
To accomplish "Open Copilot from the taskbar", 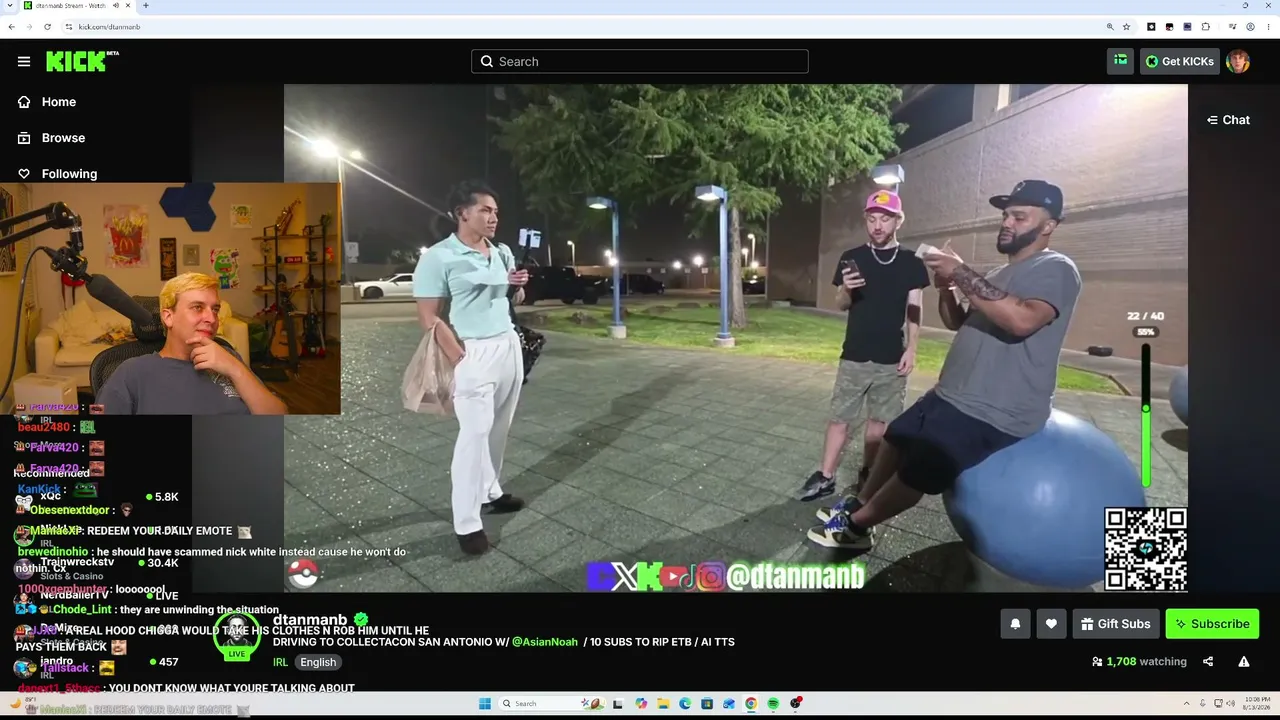I will (x=641, y=704).
